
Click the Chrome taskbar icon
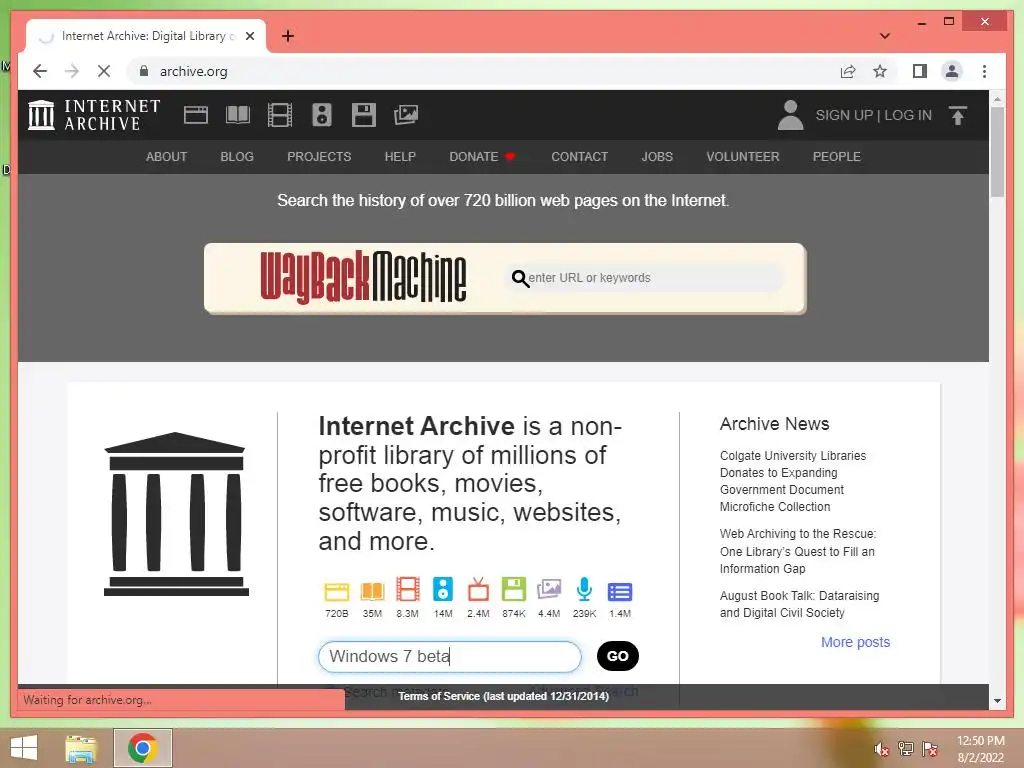coord(143,748)
